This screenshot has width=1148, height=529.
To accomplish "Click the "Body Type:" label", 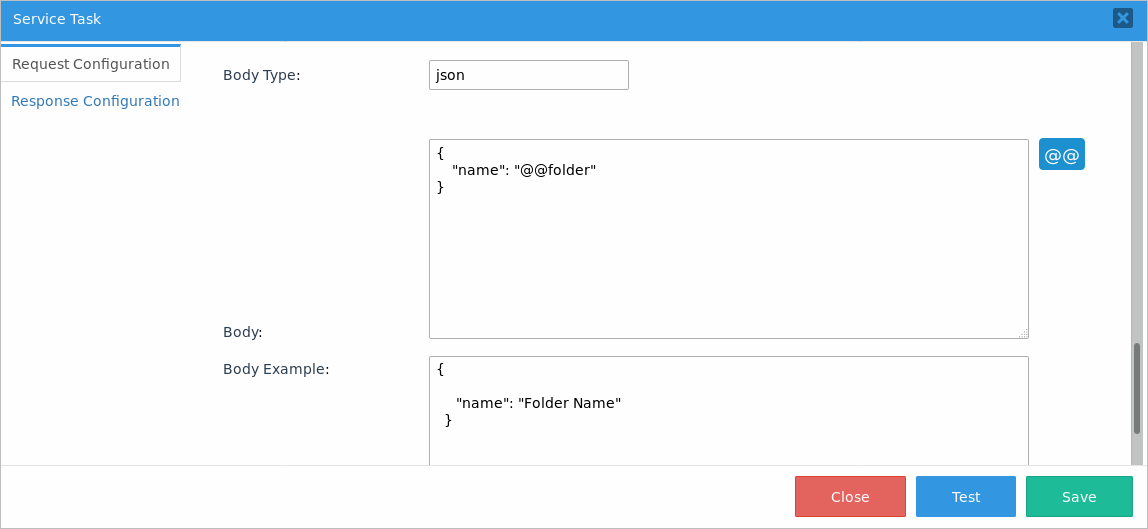I will 261,75.
